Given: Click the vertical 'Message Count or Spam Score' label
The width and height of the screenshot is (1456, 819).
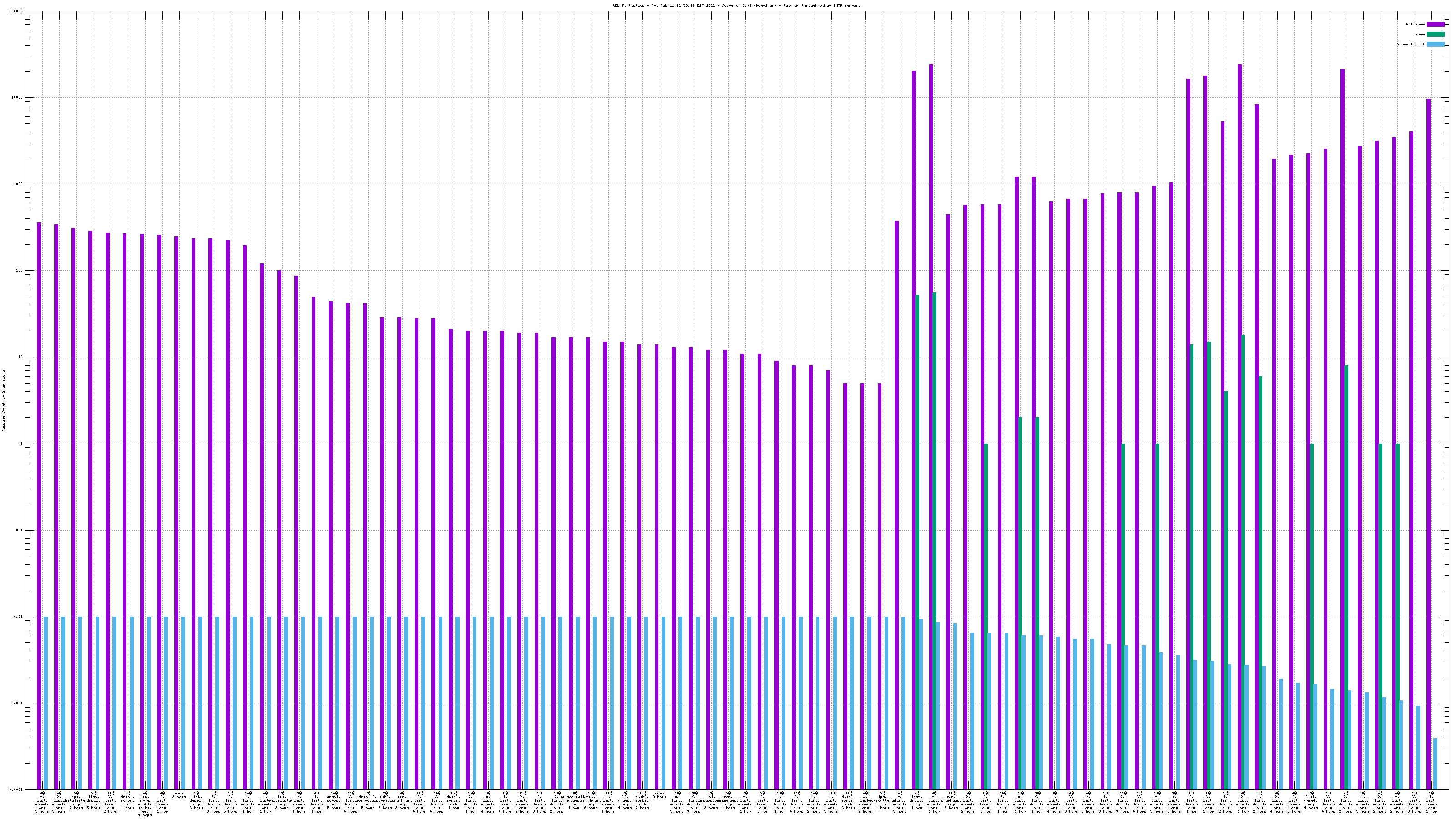Looking at the screenshot, I should tap(3, 401).
